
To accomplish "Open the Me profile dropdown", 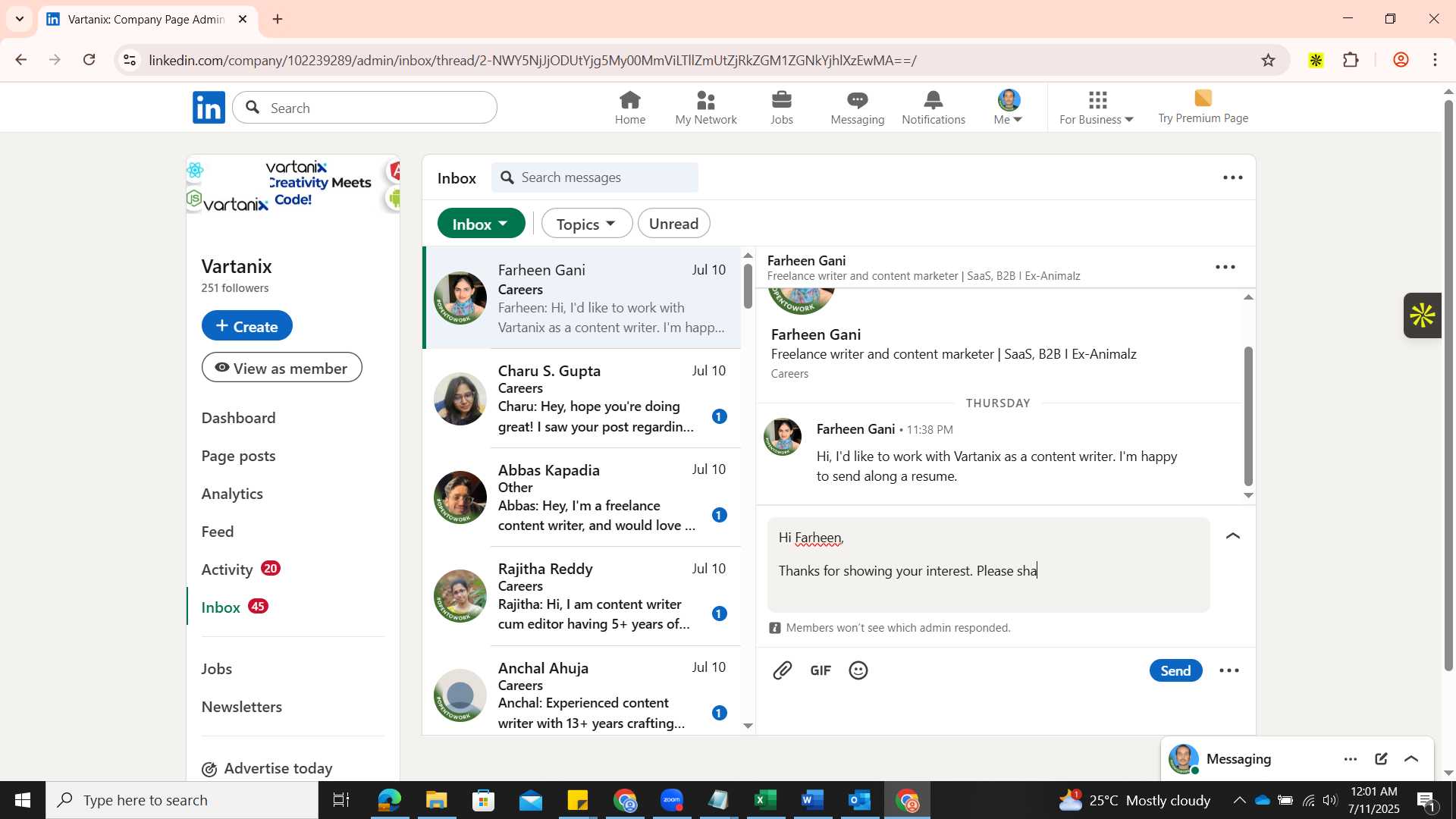I will pos(1009,108).
